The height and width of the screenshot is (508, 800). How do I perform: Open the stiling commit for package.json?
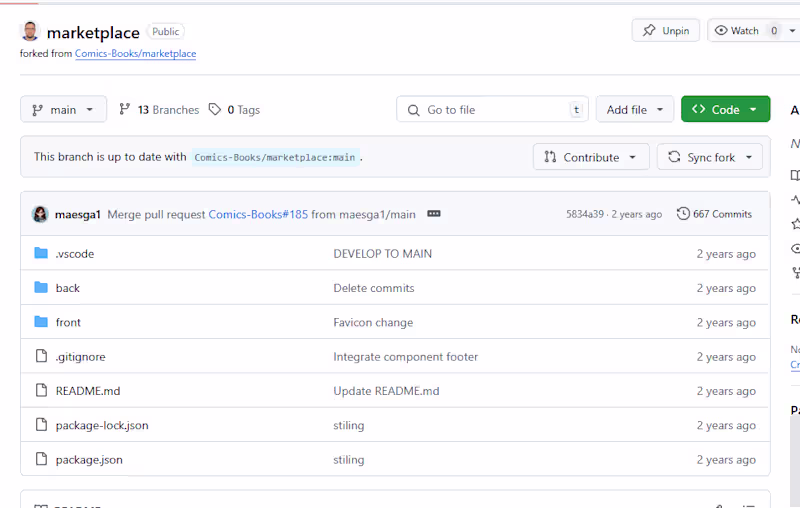click(x=349, y=460)
